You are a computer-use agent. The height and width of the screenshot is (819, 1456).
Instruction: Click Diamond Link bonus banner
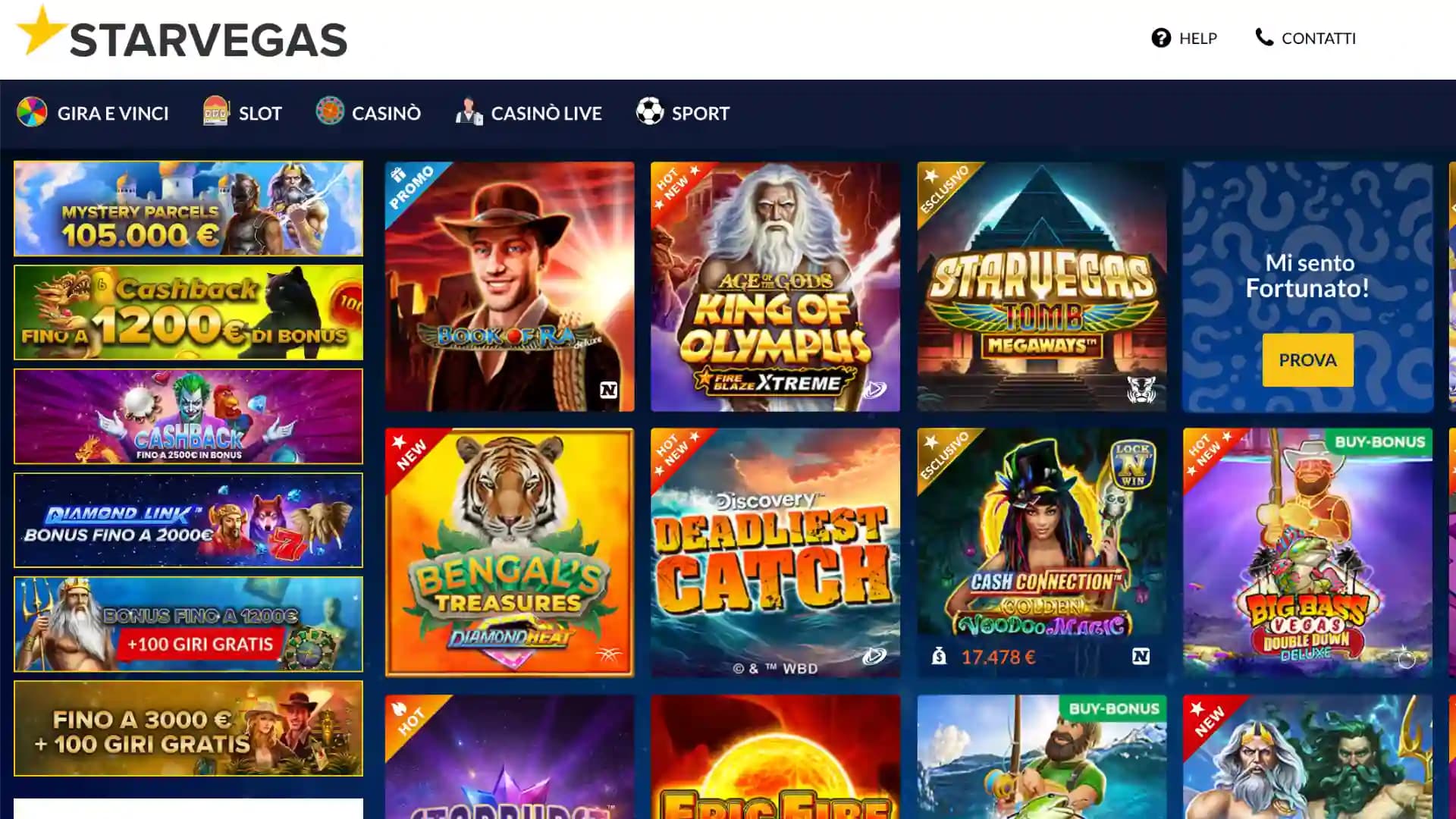[x=188, y=520]
